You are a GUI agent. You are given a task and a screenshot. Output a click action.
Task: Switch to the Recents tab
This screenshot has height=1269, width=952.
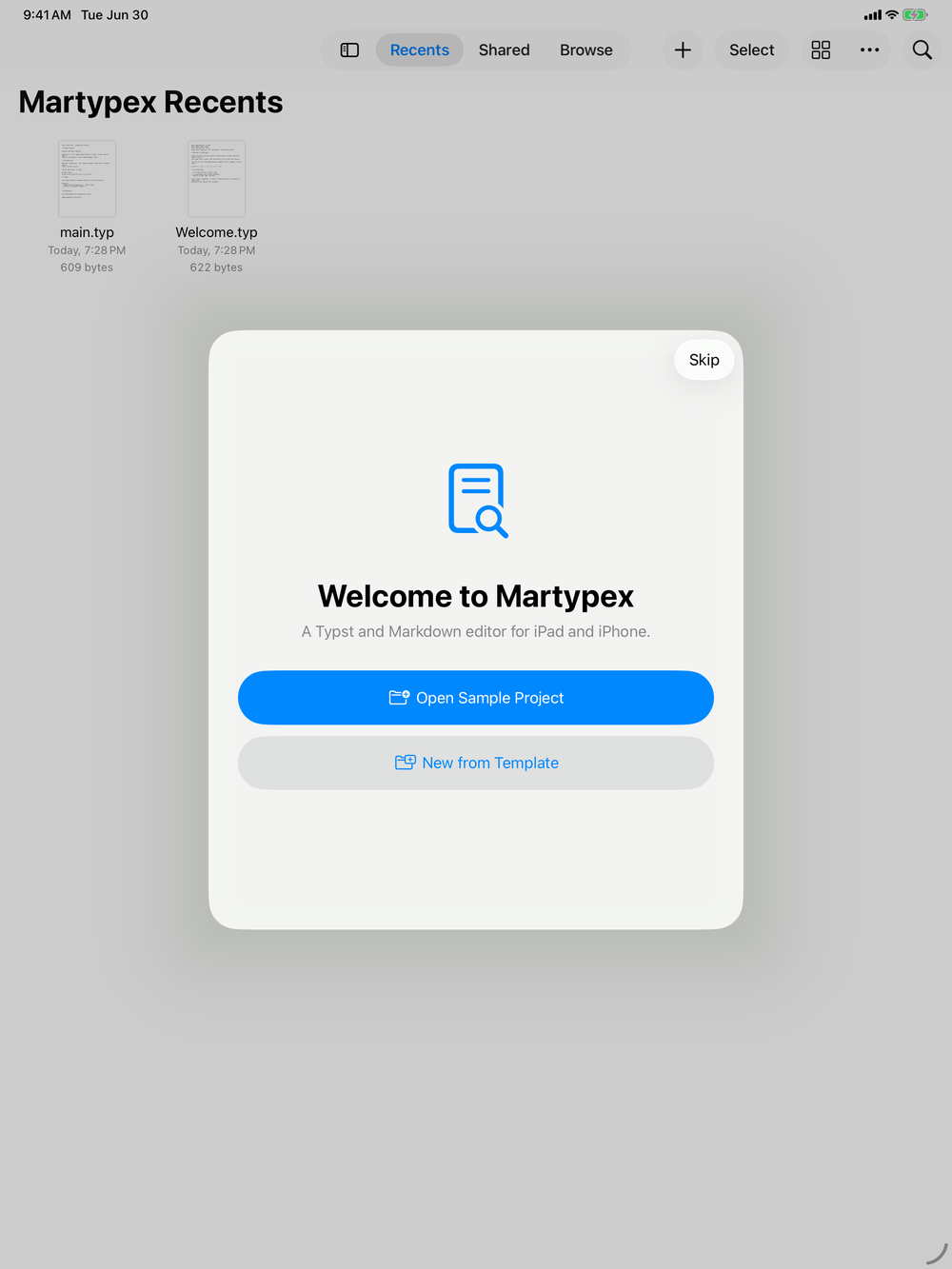click(x=420, y=50)
